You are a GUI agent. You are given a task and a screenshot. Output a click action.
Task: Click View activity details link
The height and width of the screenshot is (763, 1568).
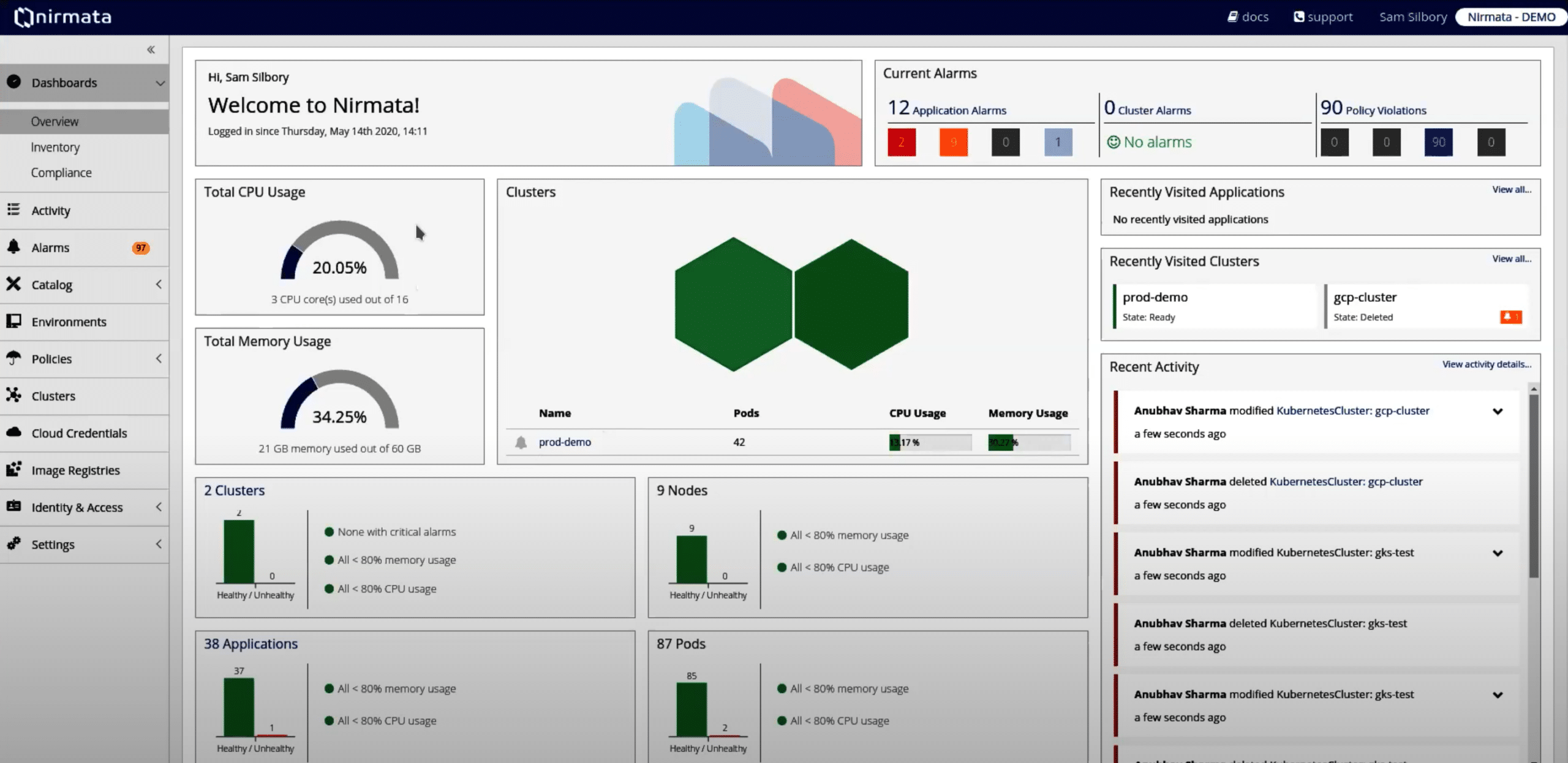pos(1487,364)
